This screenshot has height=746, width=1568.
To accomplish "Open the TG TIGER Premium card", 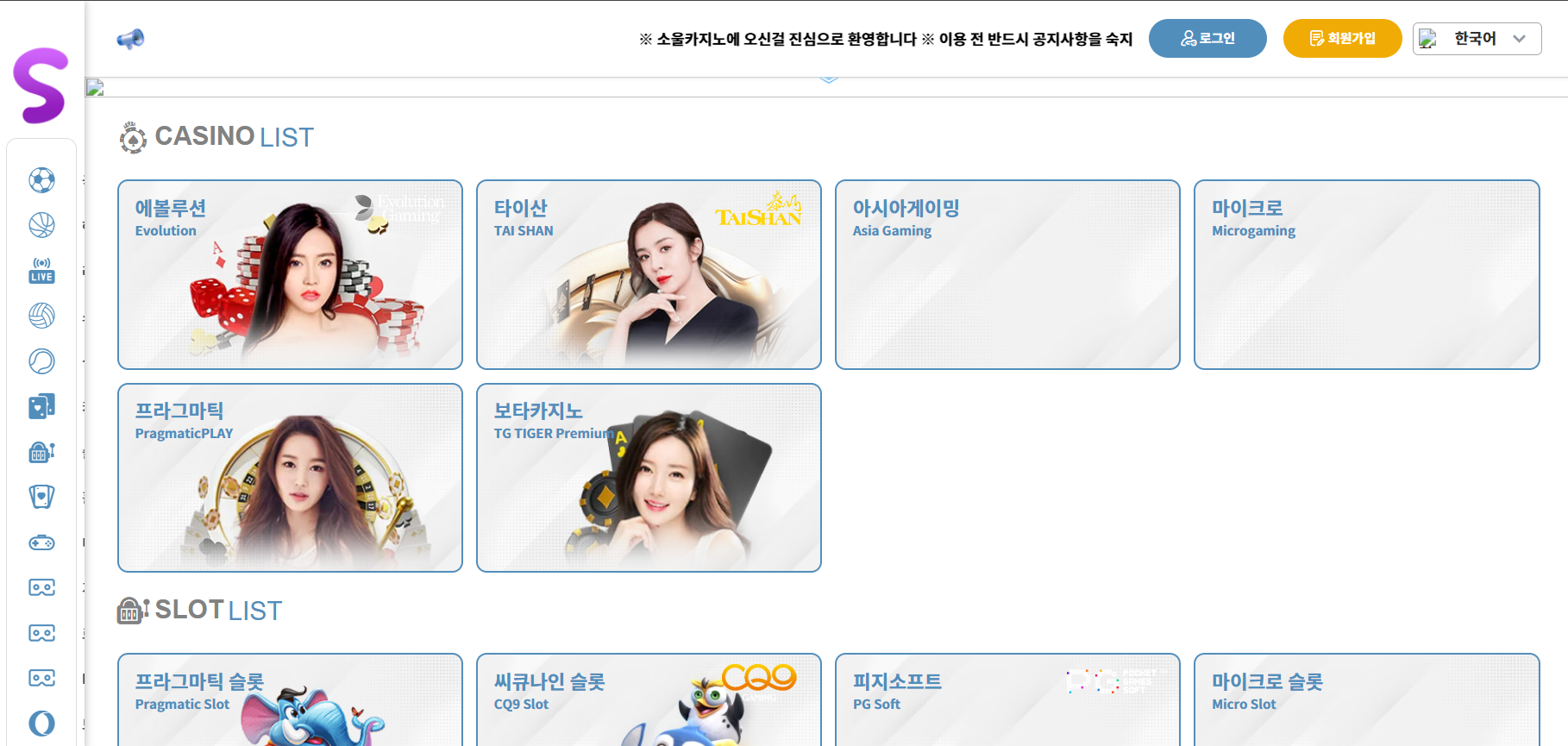I will (649, 478).
